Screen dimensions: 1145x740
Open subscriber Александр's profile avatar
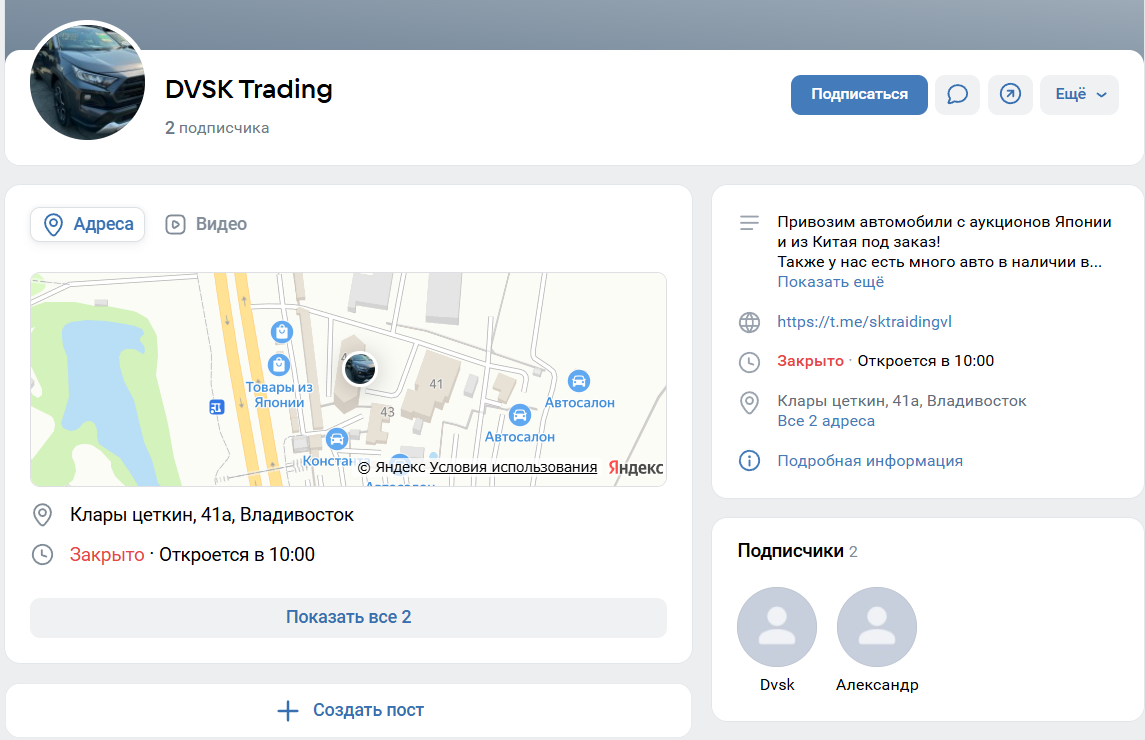tap(877, 627)
